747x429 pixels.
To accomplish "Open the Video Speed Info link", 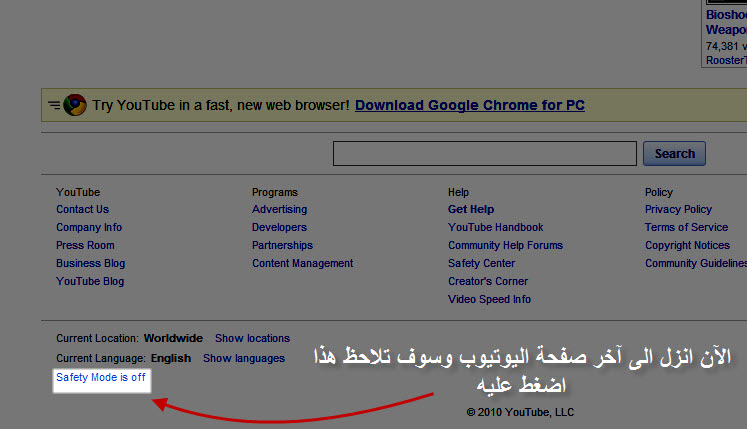I will [489, 299].
